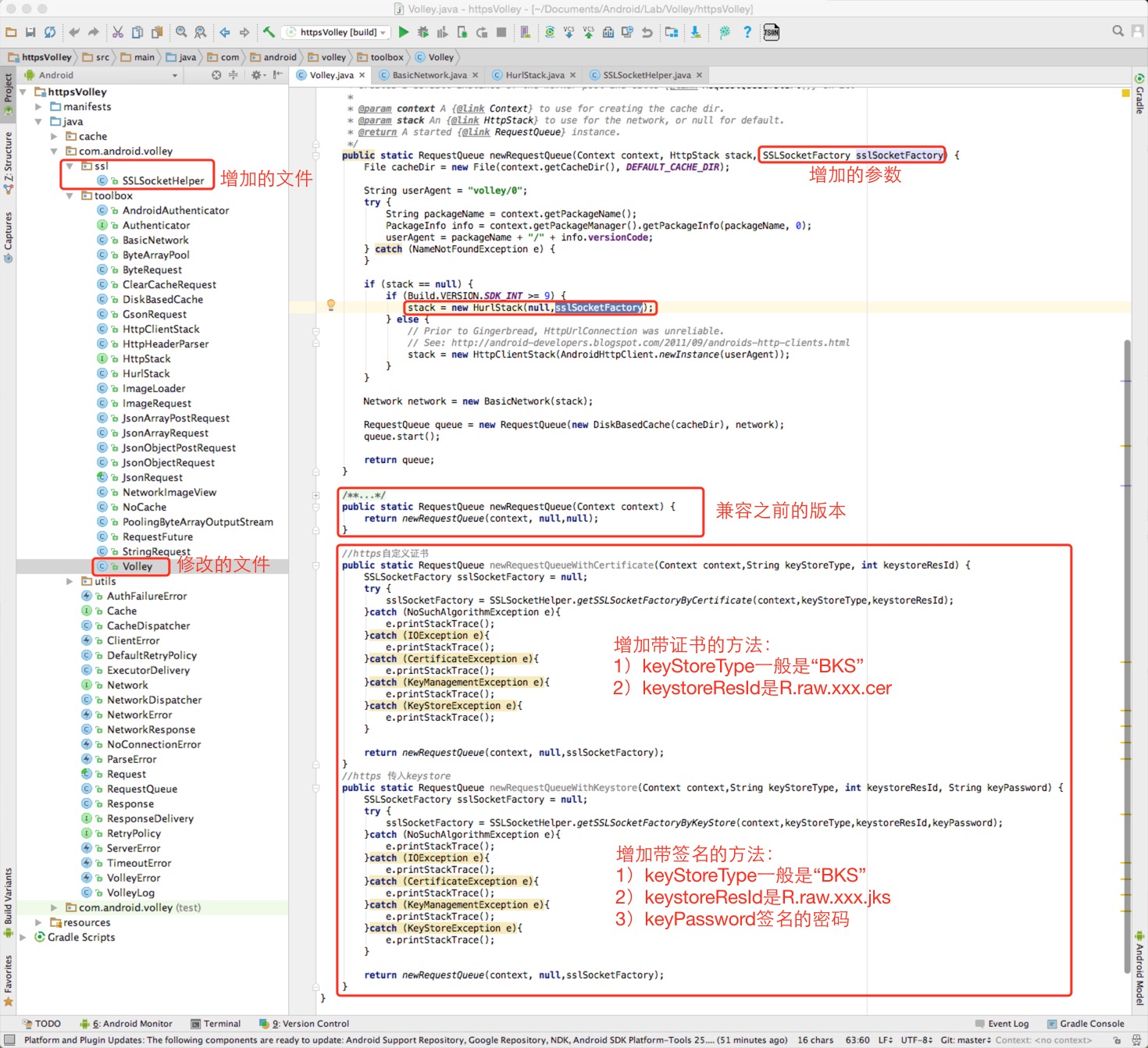Click the Synchronize icon
This screenshot has height=1048, width=1148.
tap(50, 32)
